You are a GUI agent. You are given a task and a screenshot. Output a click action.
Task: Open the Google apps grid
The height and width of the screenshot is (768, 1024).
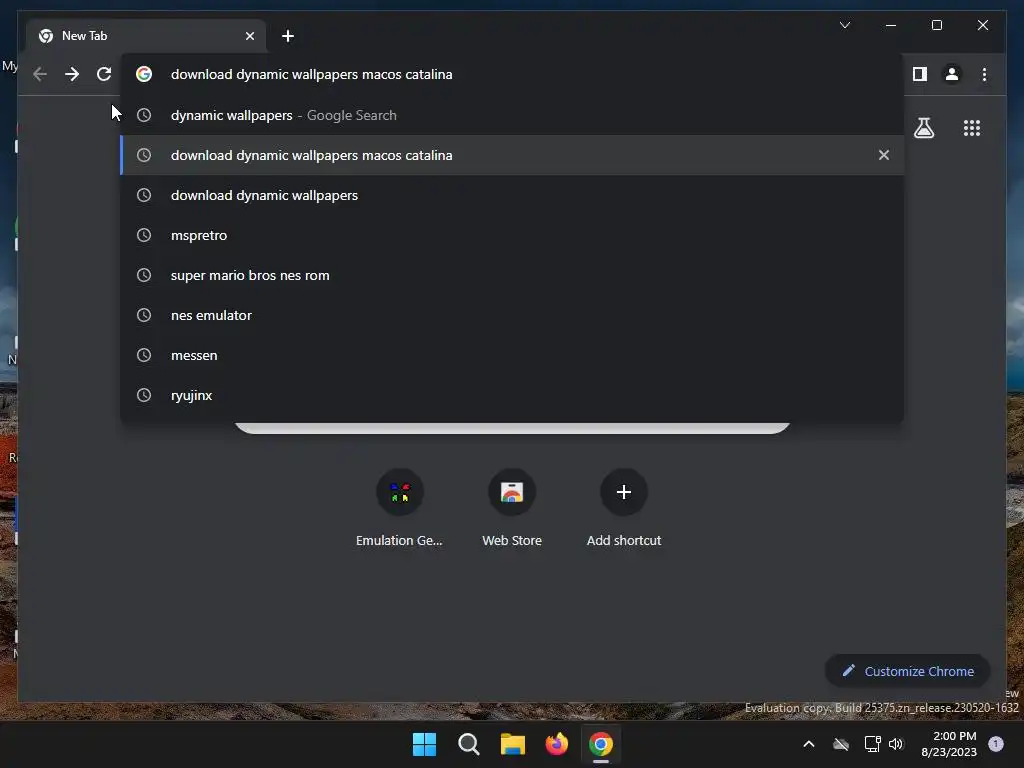(972, 128)
